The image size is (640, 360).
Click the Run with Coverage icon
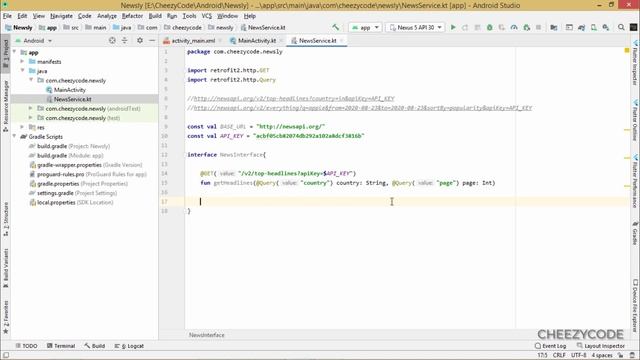pos(502,27)
